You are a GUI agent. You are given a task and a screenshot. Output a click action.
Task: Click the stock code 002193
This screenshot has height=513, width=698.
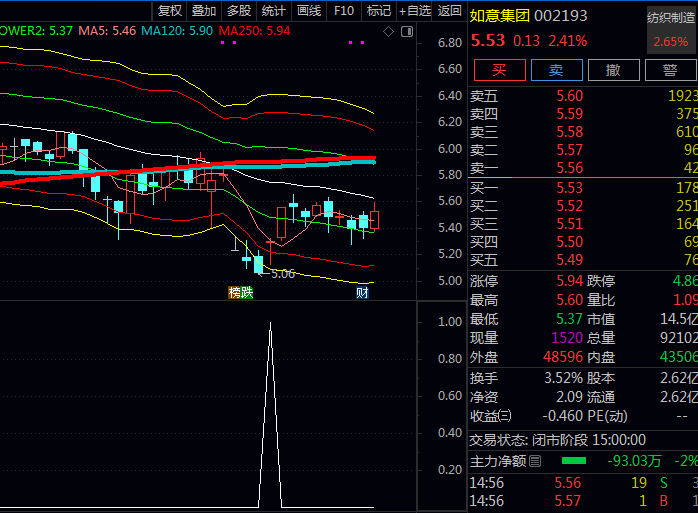pos(560,16)
